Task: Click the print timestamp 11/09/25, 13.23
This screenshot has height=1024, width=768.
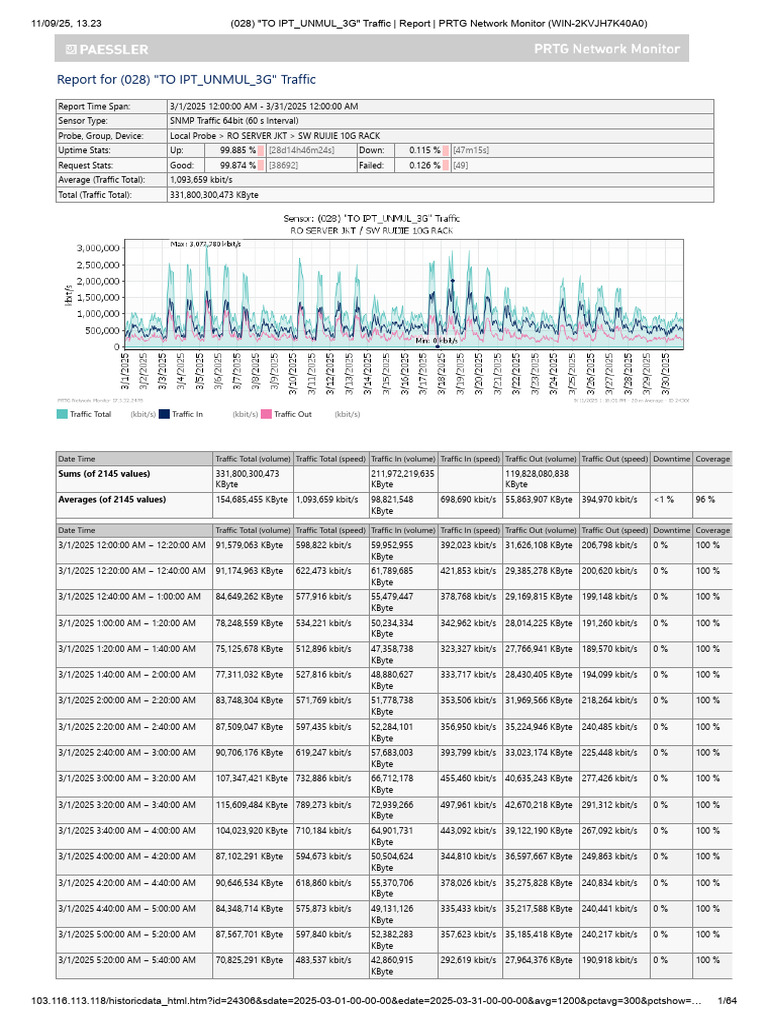Action: point(67,24)
